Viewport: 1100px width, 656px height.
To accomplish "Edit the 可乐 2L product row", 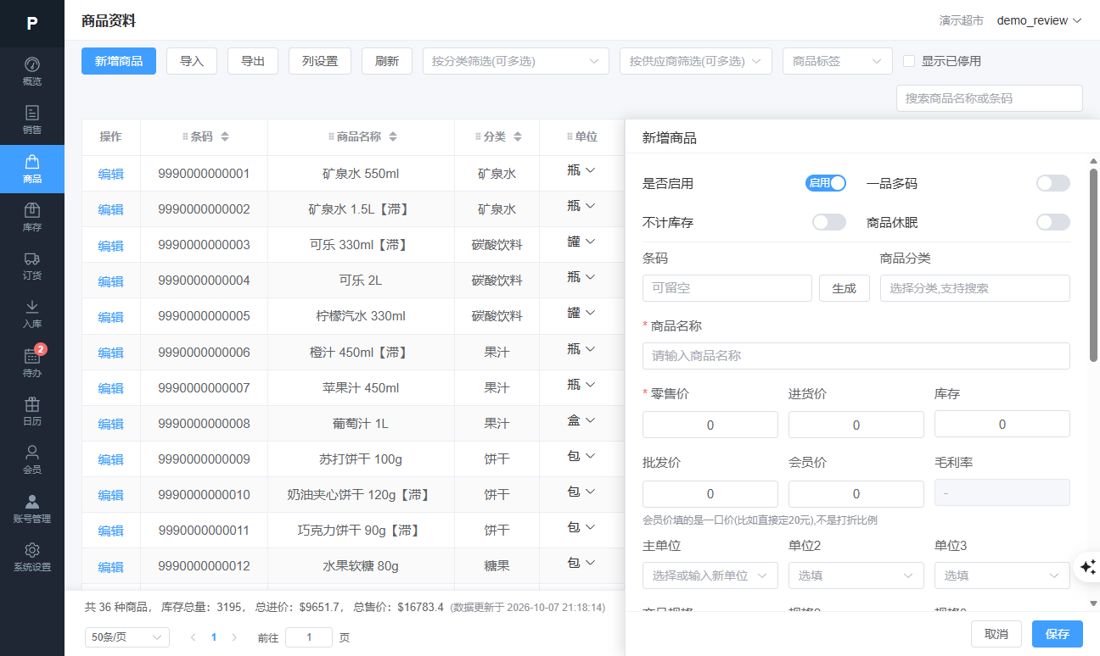I will pyautogui.click(x=111, y=281).
